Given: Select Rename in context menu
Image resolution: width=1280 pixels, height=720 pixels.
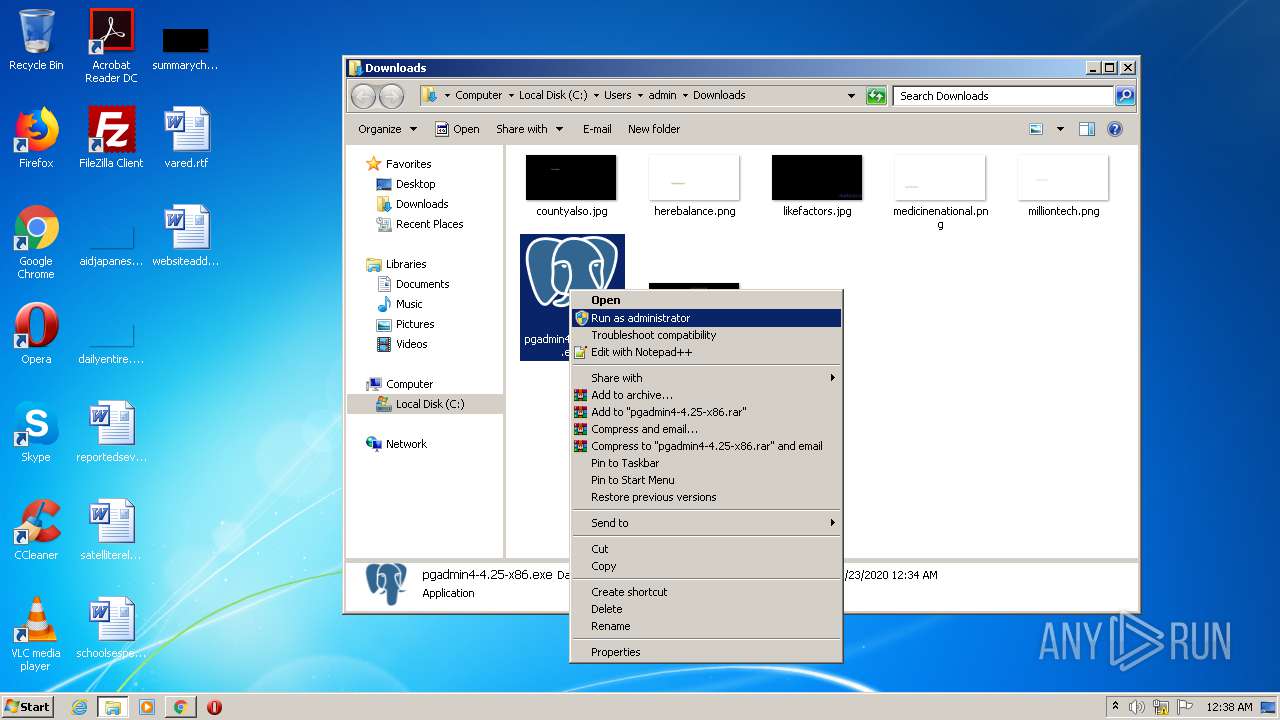Looking at the screenshot, I should (x=706, y=626).
